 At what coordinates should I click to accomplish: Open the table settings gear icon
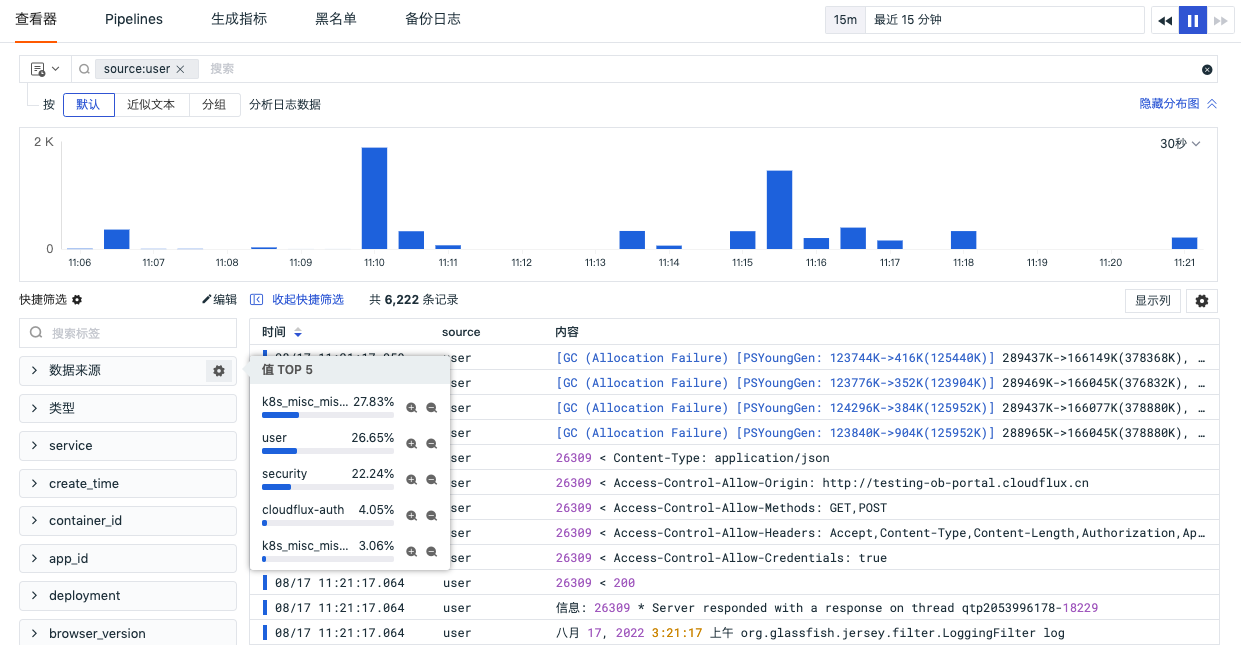[1202, 301]
